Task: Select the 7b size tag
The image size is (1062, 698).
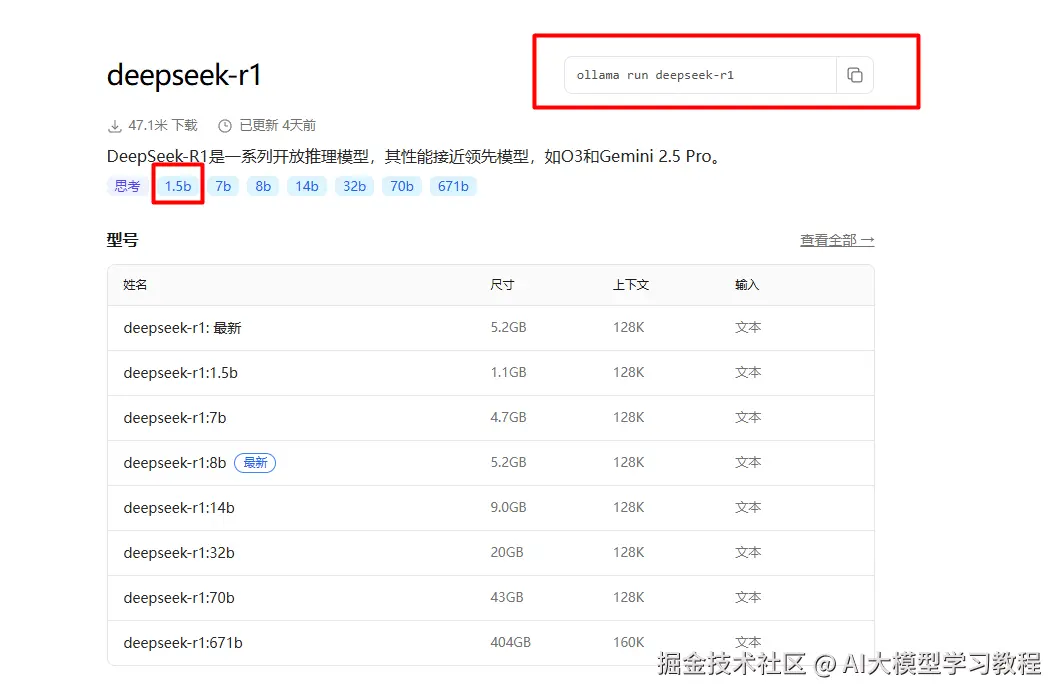Action: (223, 186)
